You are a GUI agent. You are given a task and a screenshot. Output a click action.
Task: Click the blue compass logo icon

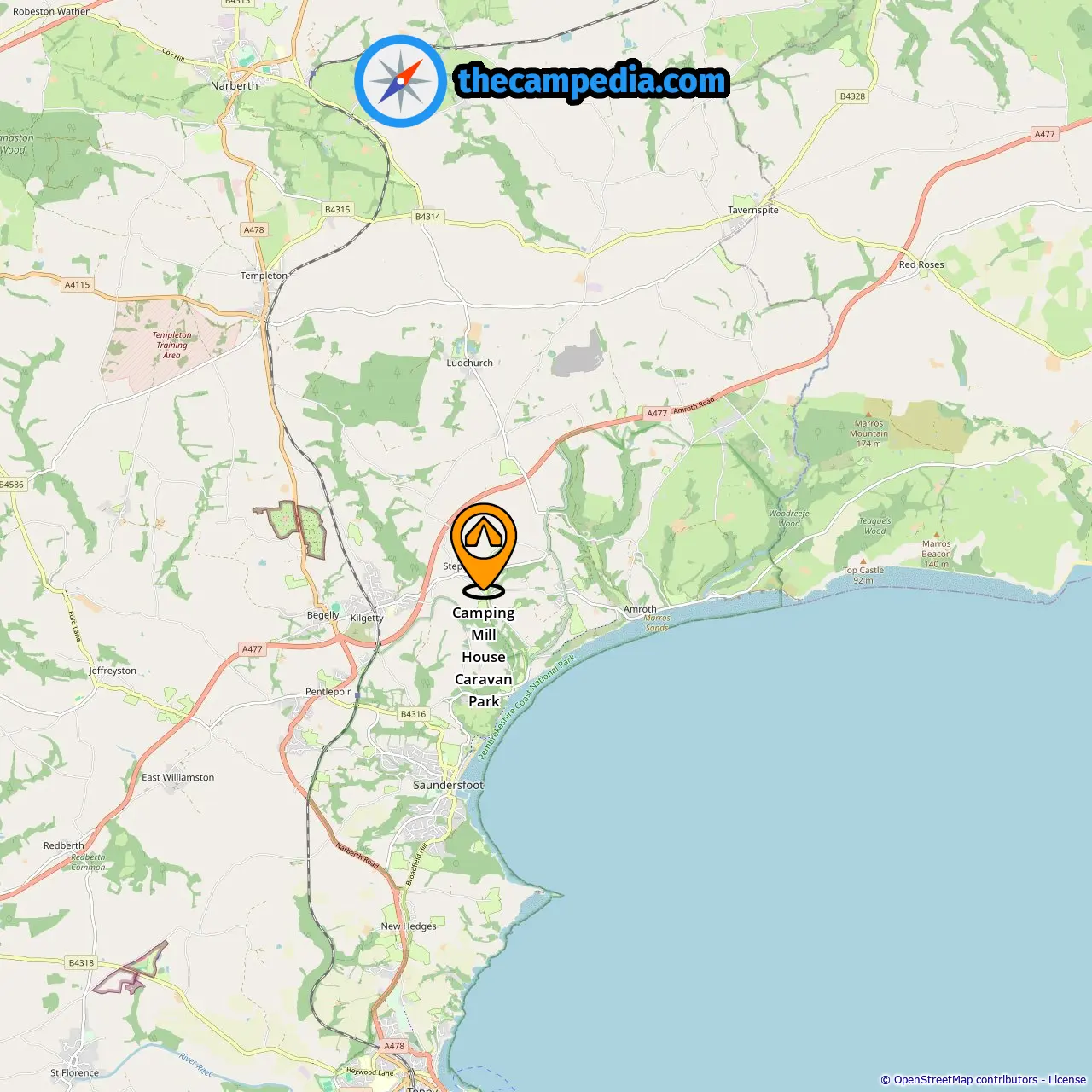[400, 81]
